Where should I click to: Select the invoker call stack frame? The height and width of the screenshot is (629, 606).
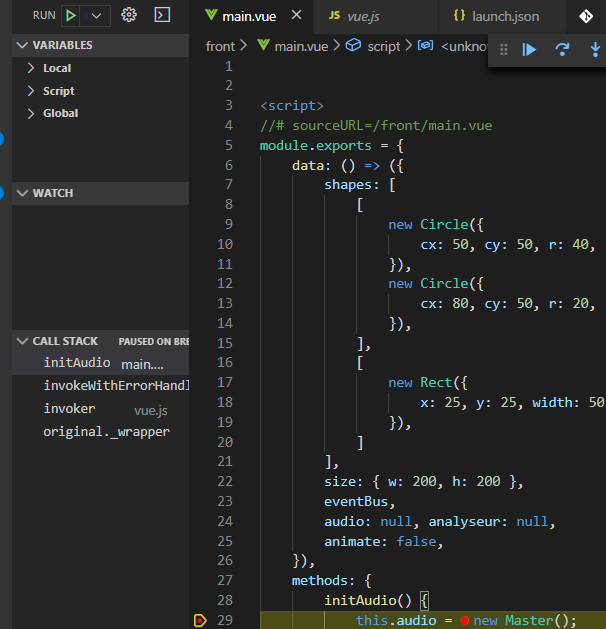click(69, 409)
